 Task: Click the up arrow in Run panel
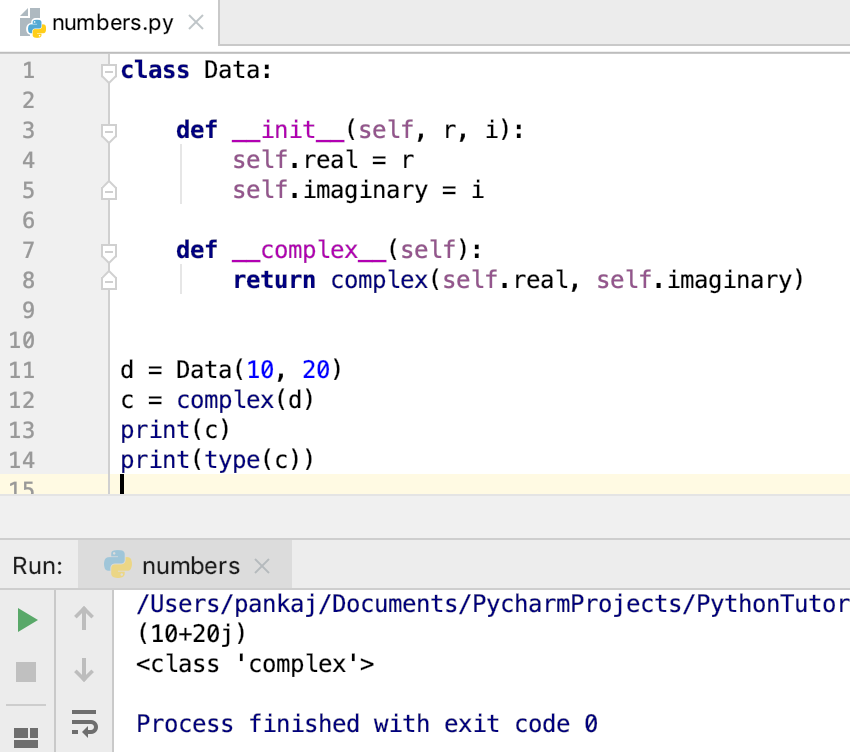coord(84,620)
